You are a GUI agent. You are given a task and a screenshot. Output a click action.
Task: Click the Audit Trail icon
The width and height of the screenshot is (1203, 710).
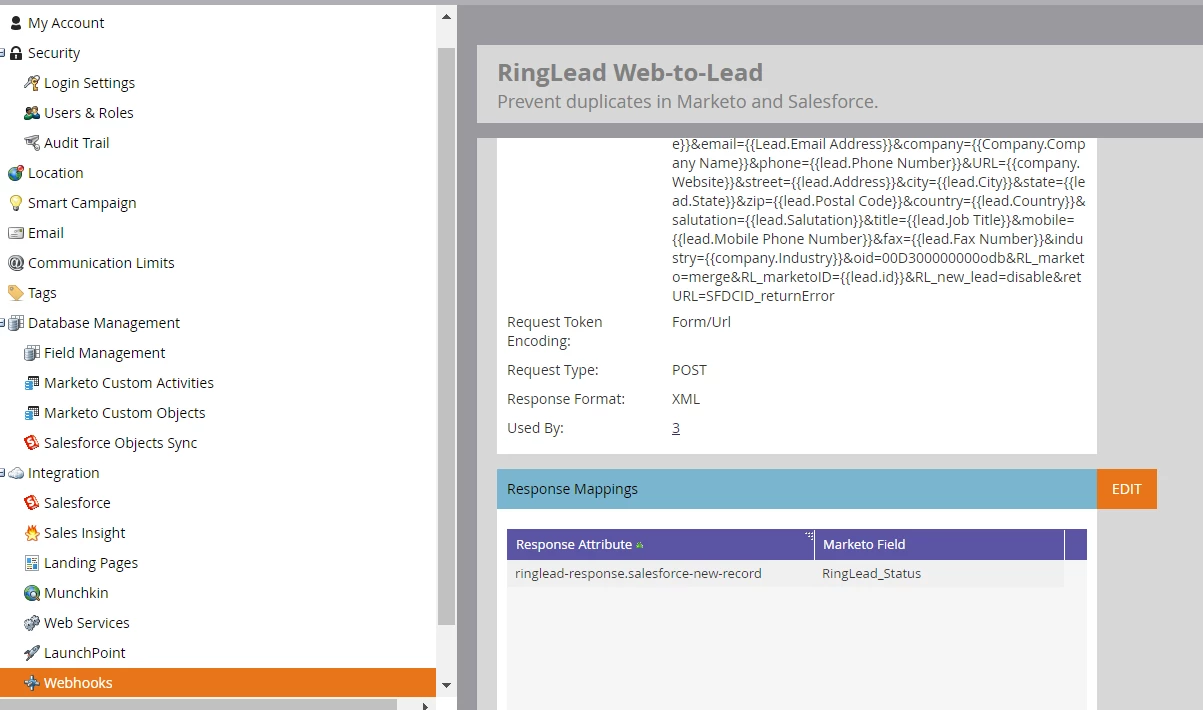[32, 143]
